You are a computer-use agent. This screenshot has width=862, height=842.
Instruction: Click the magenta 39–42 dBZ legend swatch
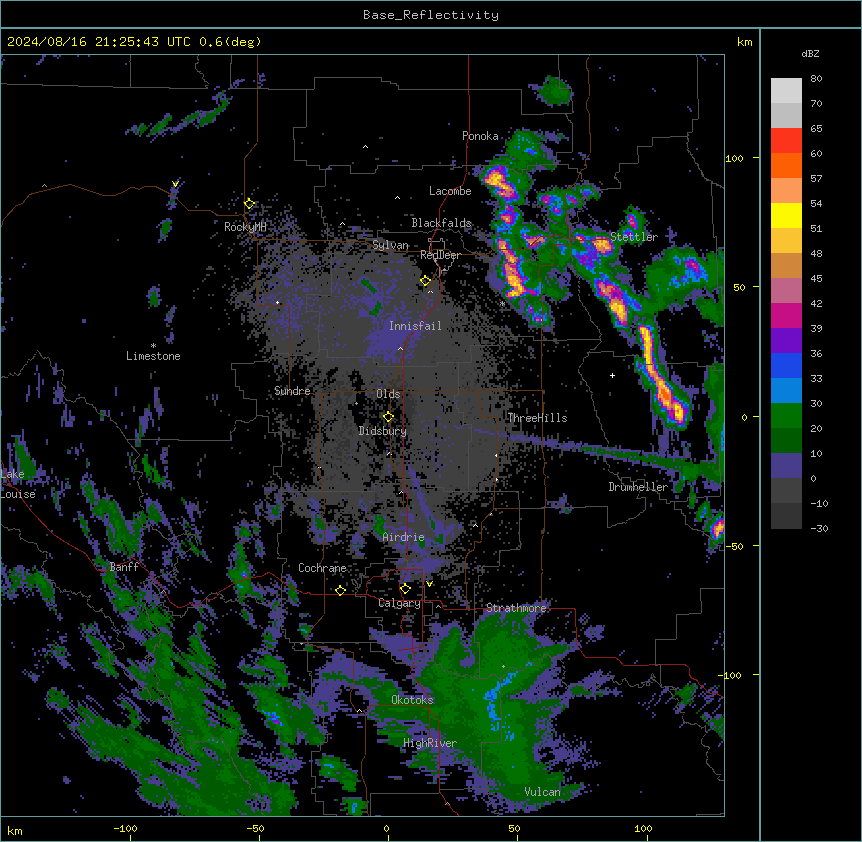tap(786, 315)
